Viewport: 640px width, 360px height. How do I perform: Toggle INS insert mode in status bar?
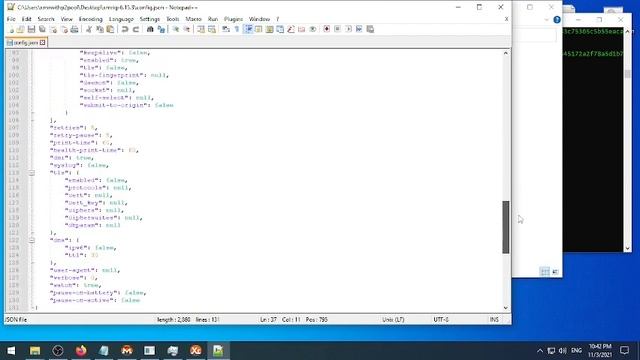pyautogui.click(x=494, y=320)
